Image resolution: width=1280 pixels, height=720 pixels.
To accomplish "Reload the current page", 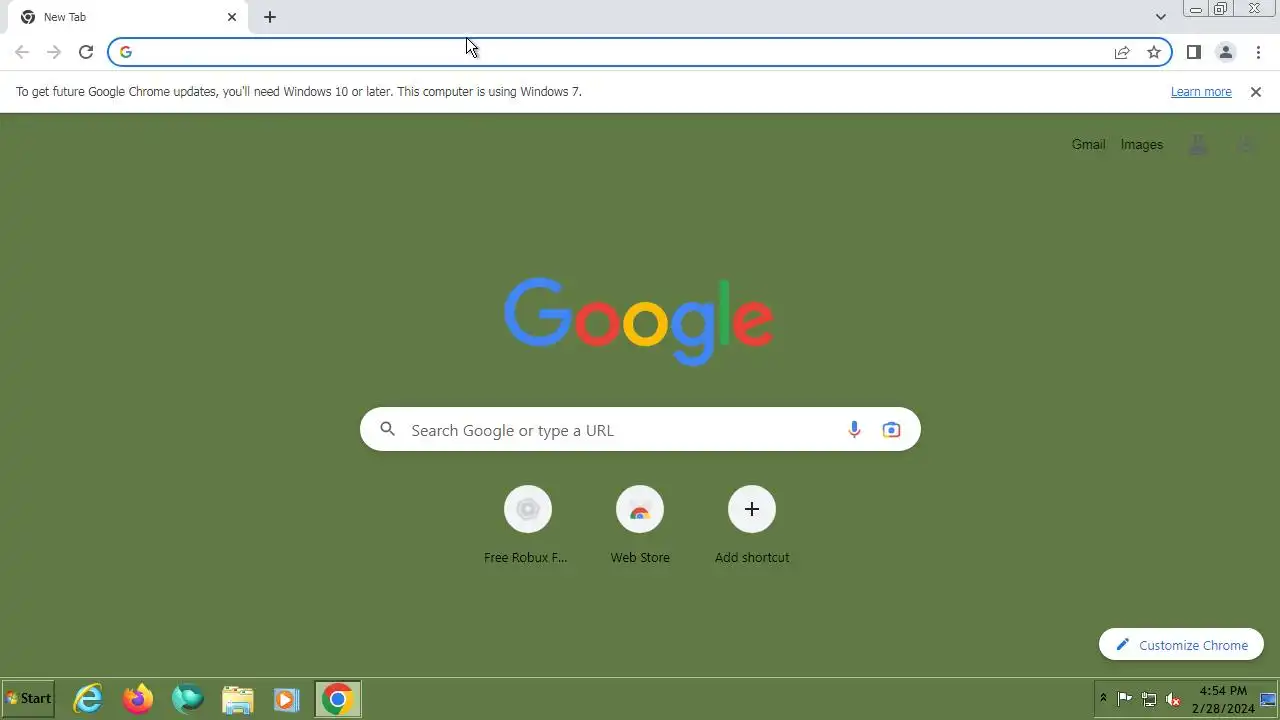I will [x=86, y=52].
